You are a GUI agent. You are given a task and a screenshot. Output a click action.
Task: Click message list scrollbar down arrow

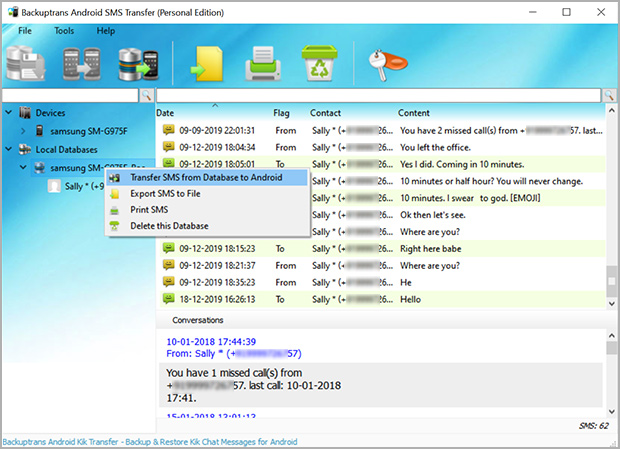click(x=611, y=304)
